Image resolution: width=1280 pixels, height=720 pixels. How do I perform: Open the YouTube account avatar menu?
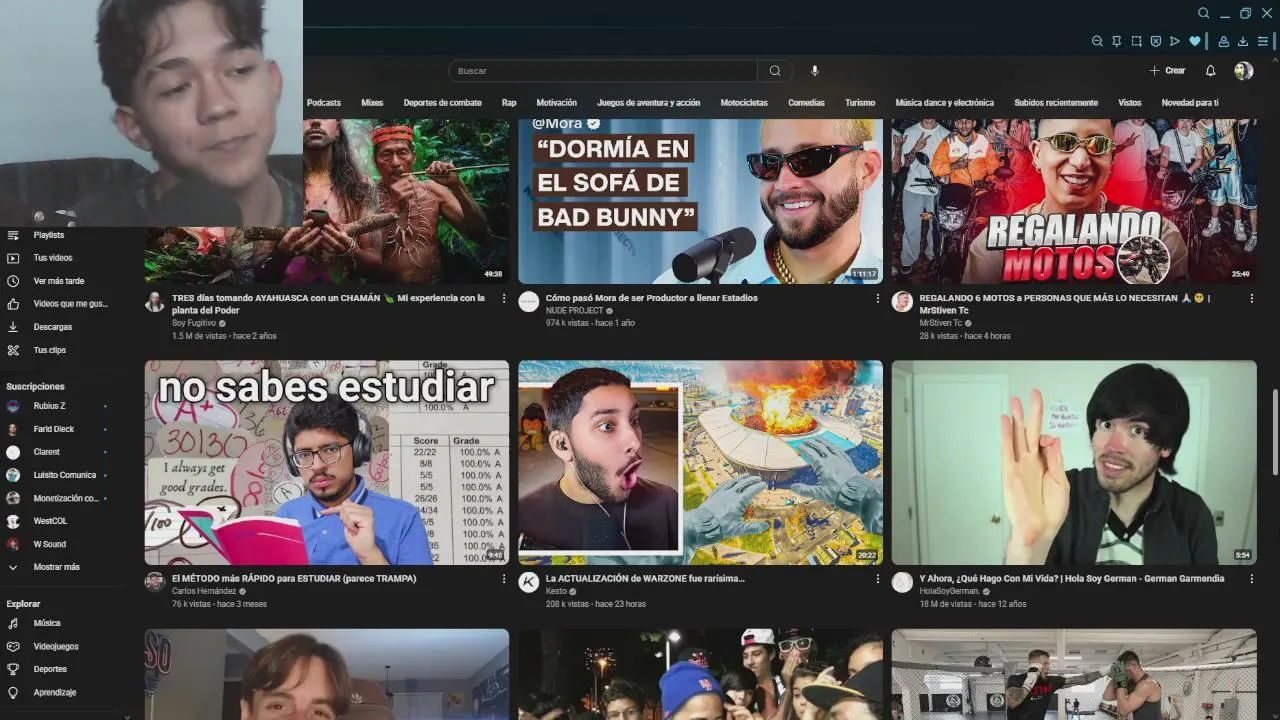point(1243,71)
